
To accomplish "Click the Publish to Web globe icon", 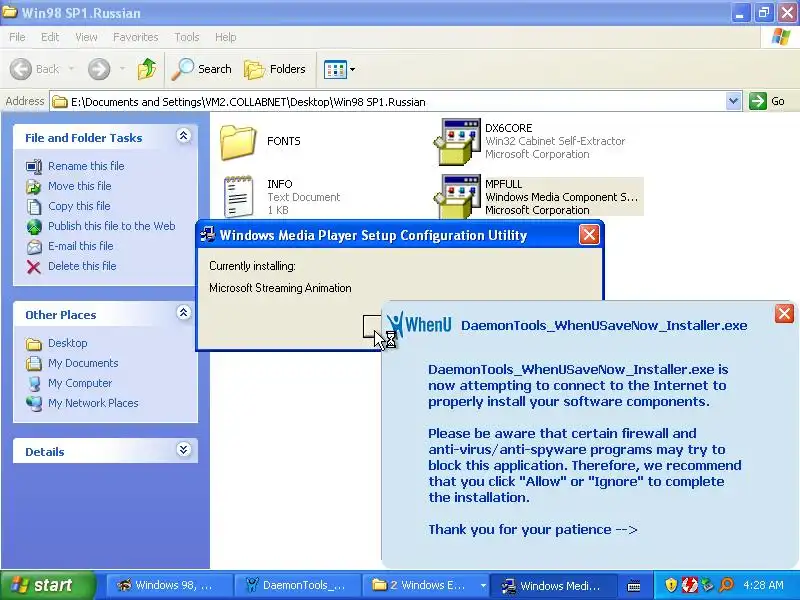I will pyautogui.click(x=34, y=227).
